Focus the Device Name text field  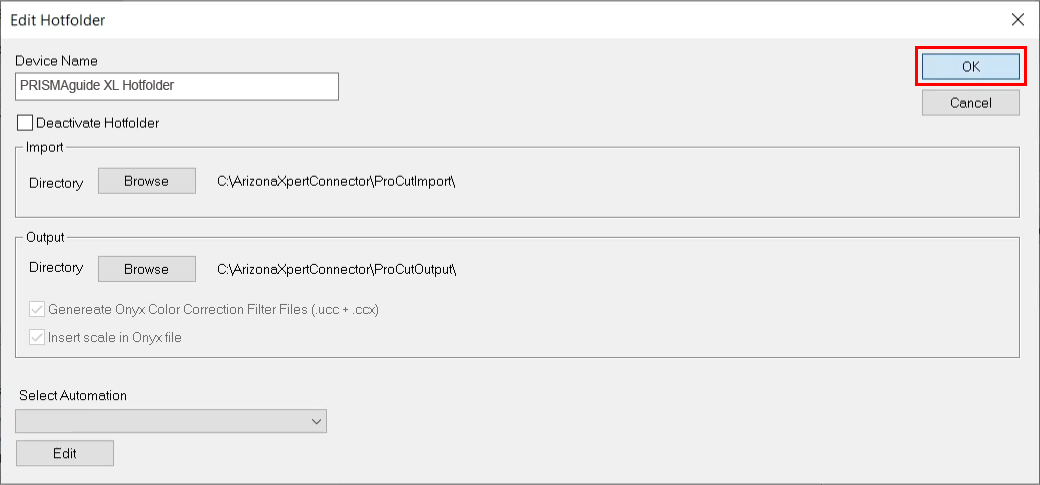click(x=177, y=86)
